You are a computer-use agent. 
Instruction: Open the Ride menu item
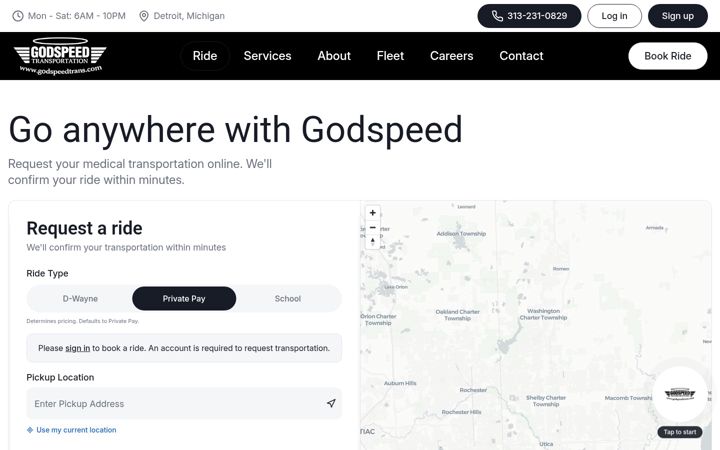[x=205, y=56]
